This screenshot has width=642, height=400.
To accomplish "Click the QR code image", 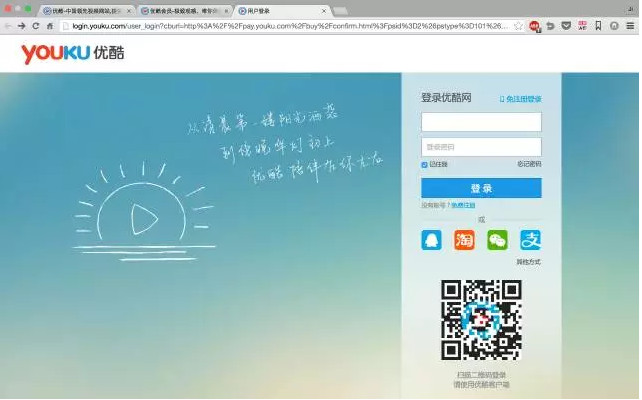I will [x=481, y=320].
